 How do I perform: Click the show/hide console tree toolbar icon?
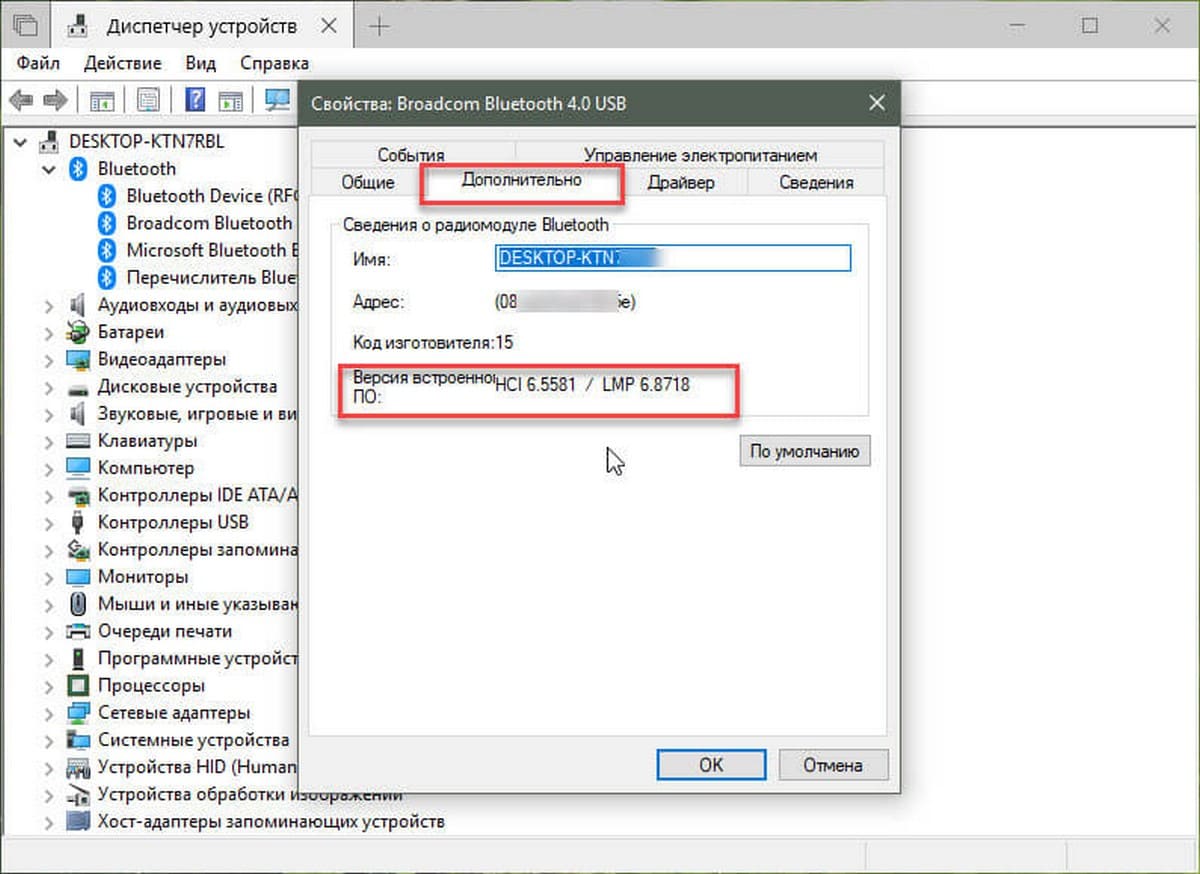pyautogui.click(x=101, y=100)
